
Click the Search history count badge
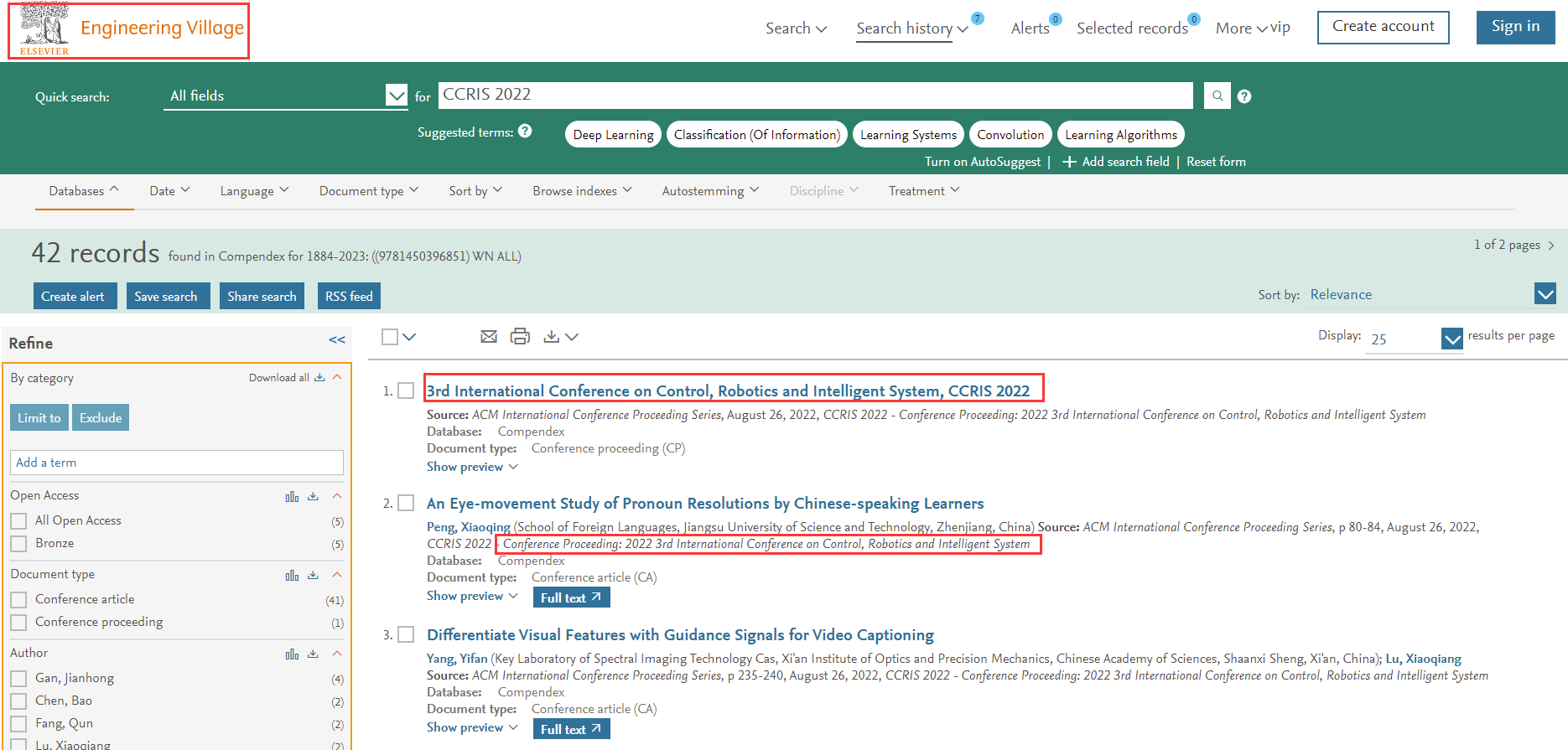pos(977,18)
